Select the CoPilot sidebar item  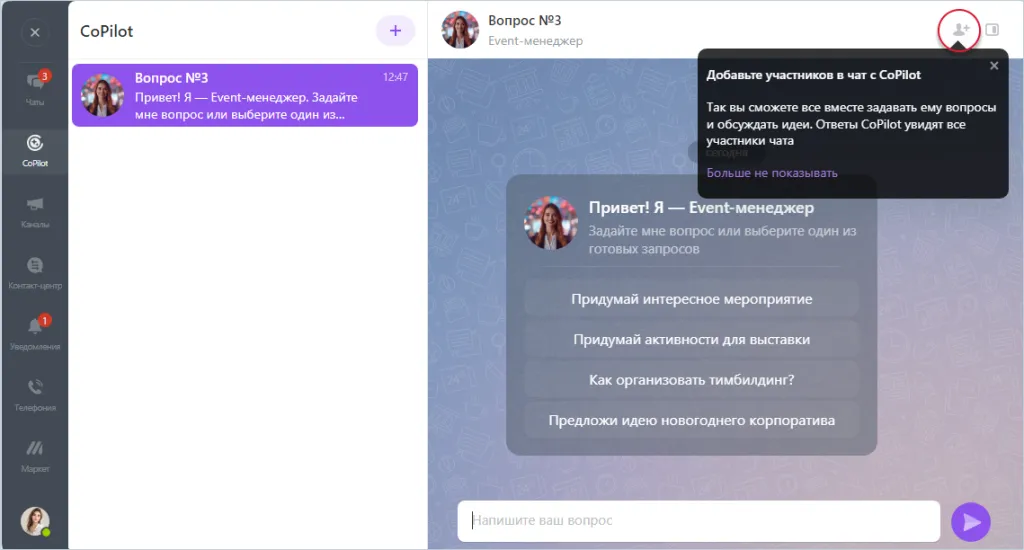point(35,150)
